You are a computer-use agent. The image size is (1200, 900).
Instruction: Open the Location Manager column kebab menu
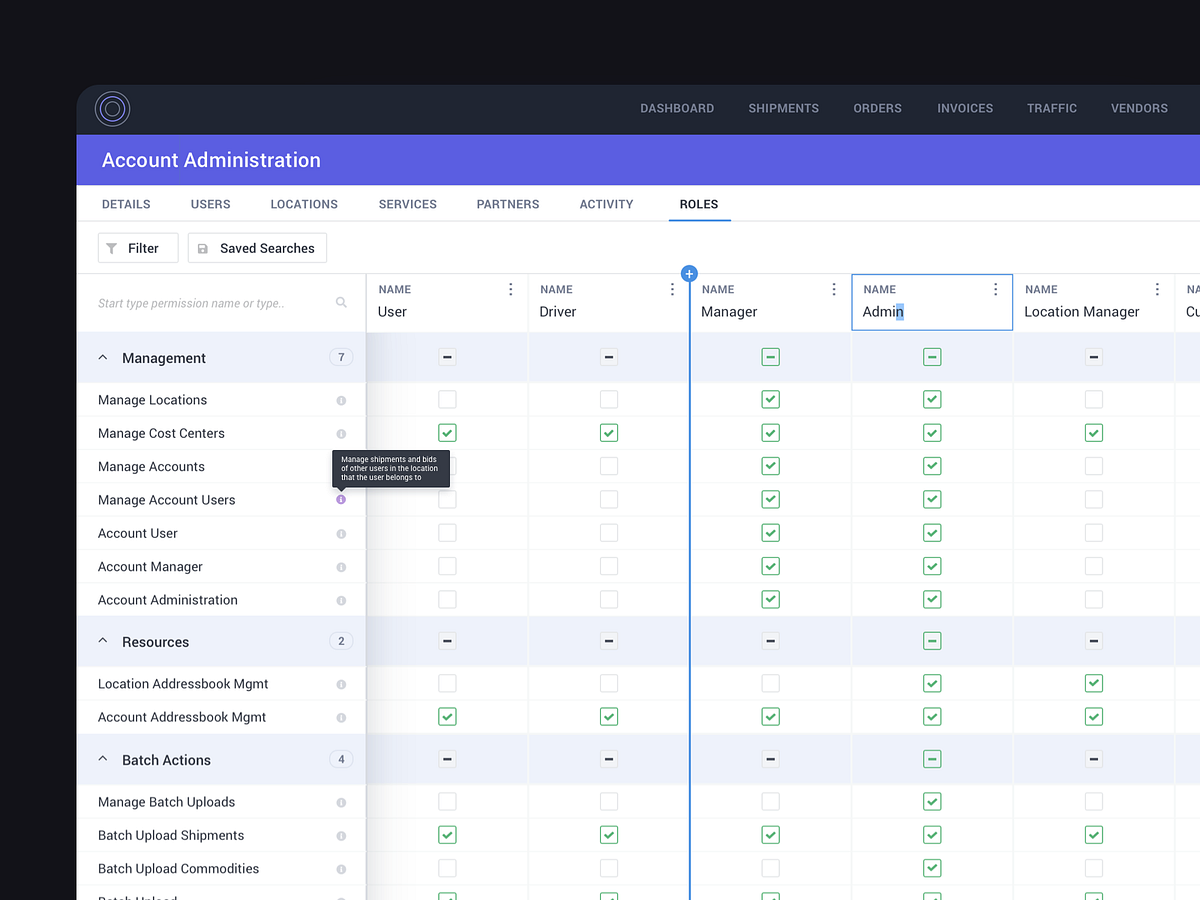(1157, 288)
